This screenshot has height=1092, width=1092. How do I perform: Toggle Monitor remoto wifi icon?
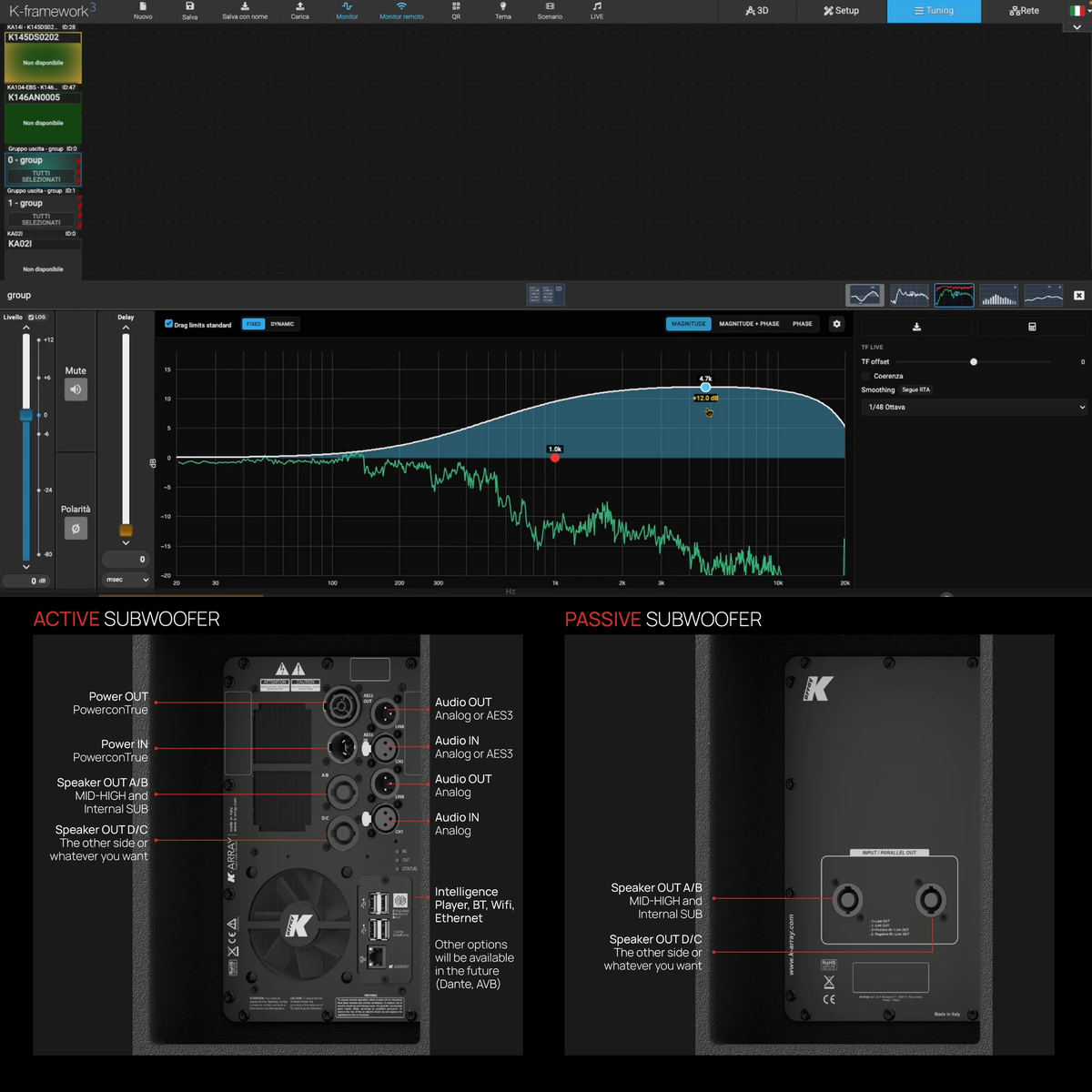coord(401,11)
